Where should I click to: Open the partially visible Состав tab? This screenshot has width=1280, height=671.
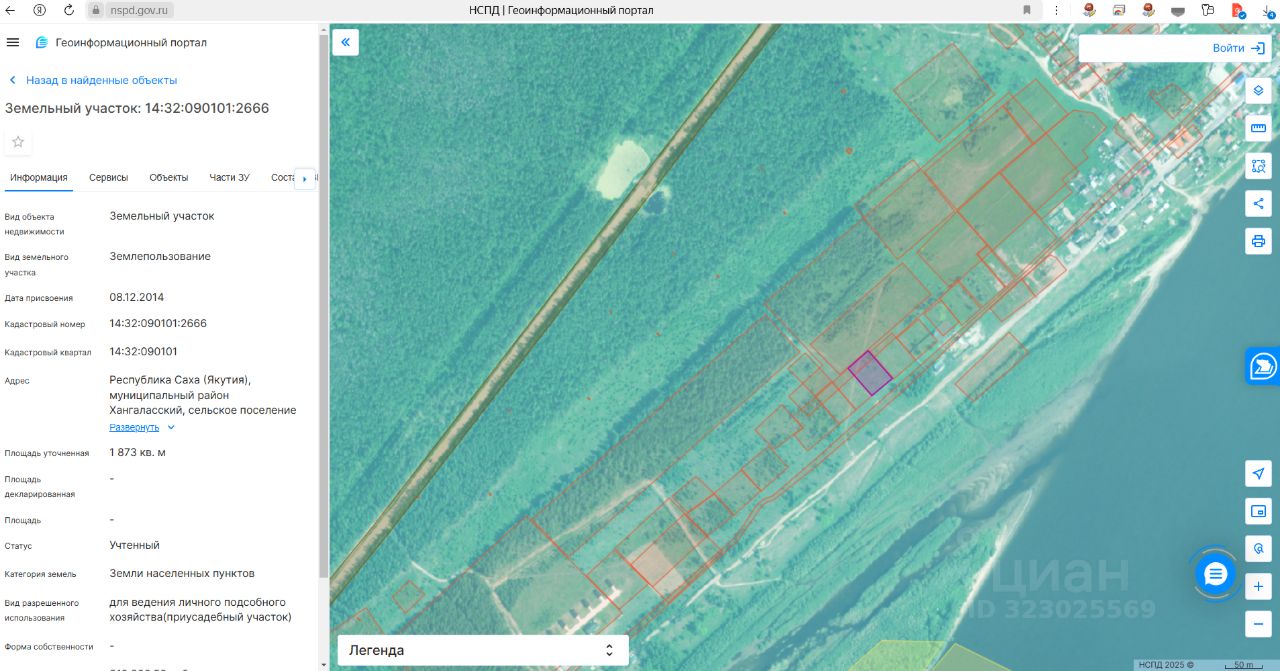[282, 177]
